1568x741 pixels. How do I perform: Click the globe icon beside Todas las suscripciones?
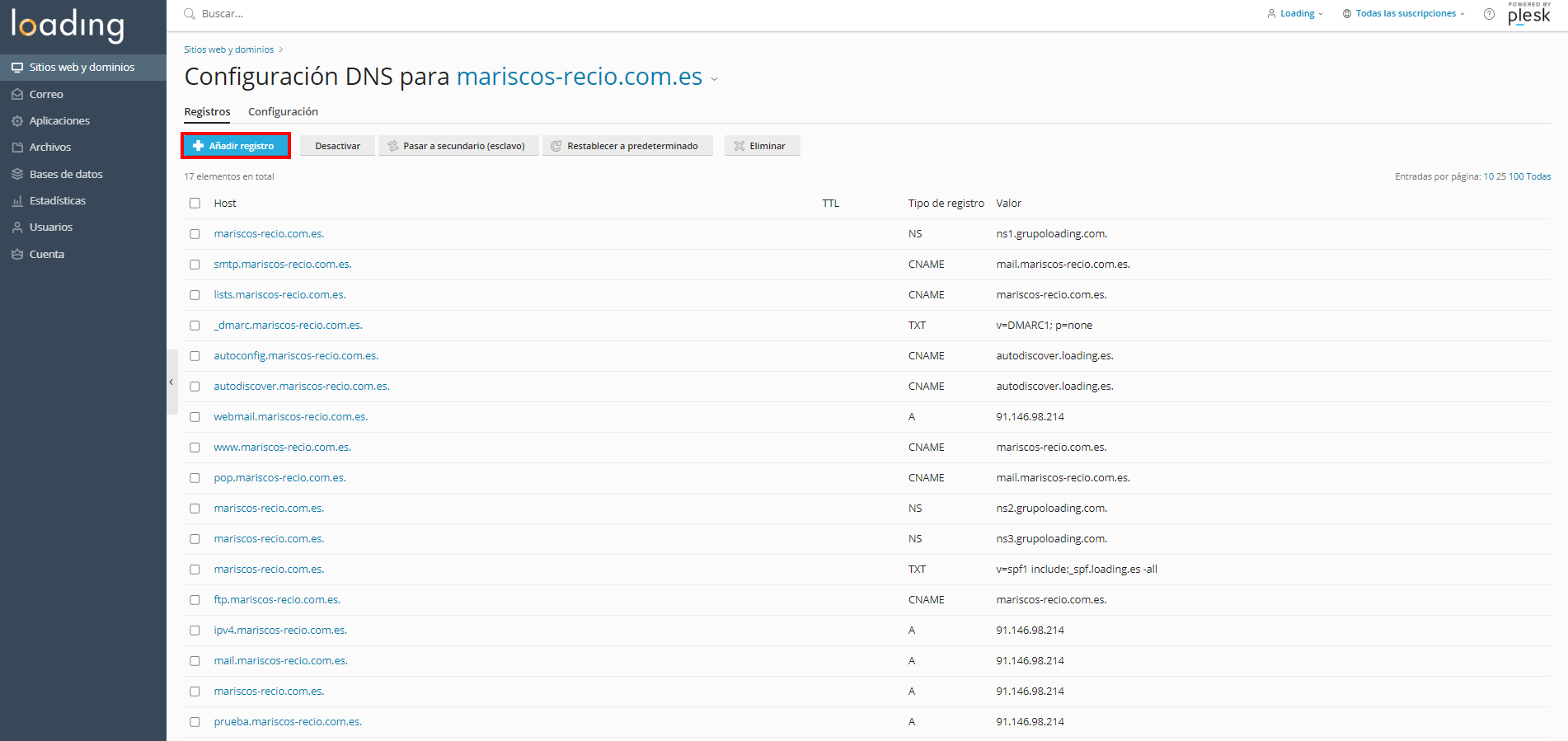pos(1347,14)
